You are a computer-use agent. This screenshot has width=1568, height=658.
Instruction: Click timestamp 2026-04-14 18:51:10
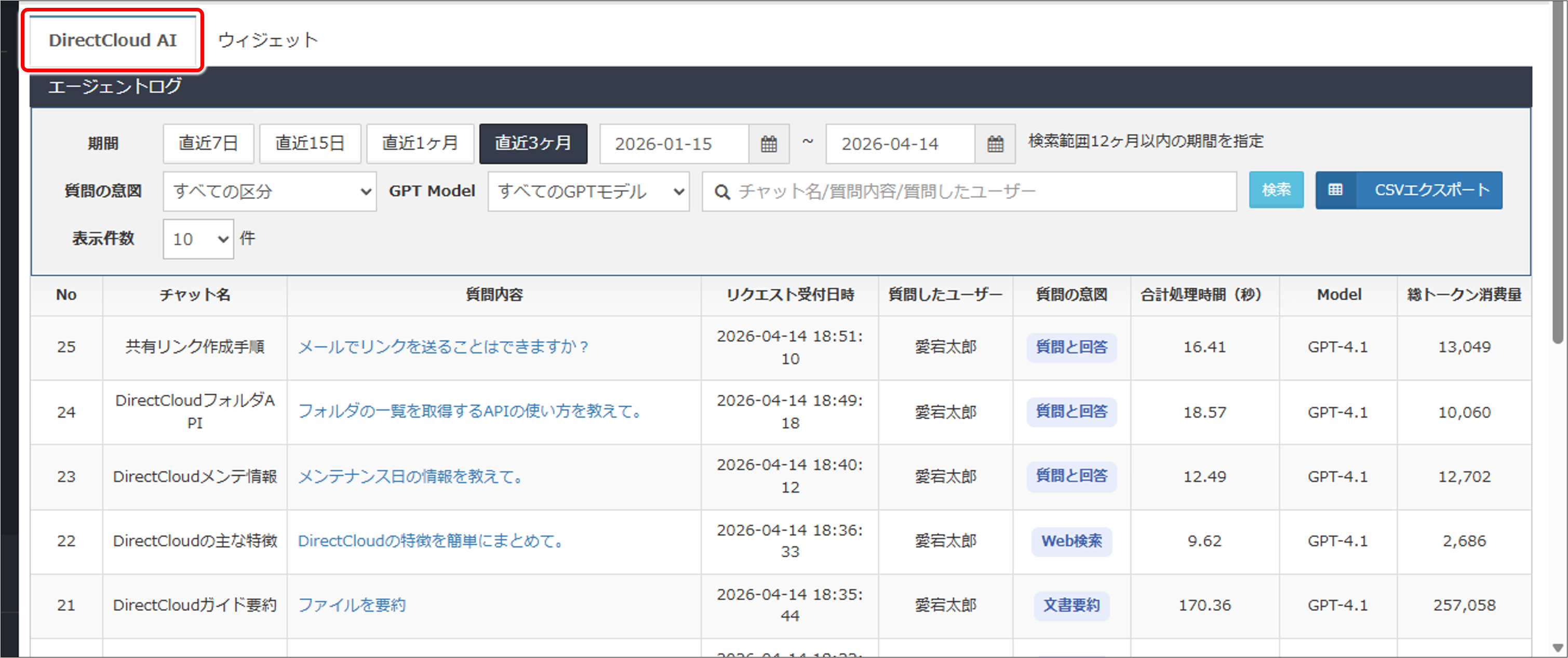point(790,347)
